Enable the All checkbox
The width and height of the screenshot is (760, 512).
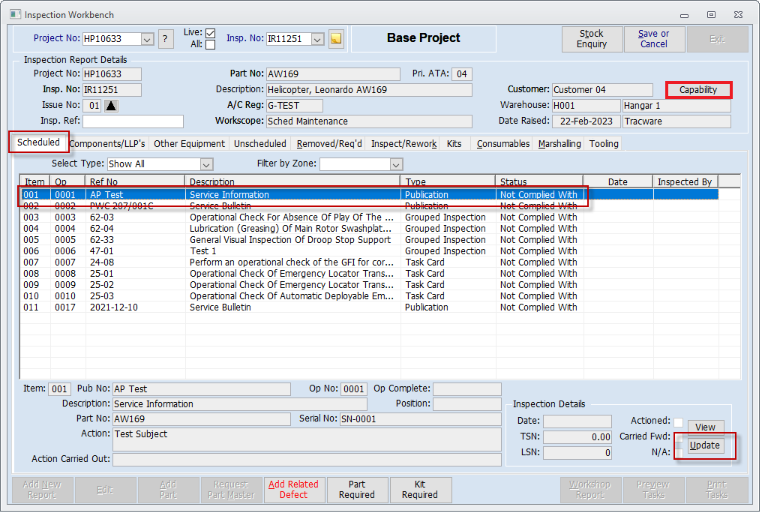click(x=210, y=45)
